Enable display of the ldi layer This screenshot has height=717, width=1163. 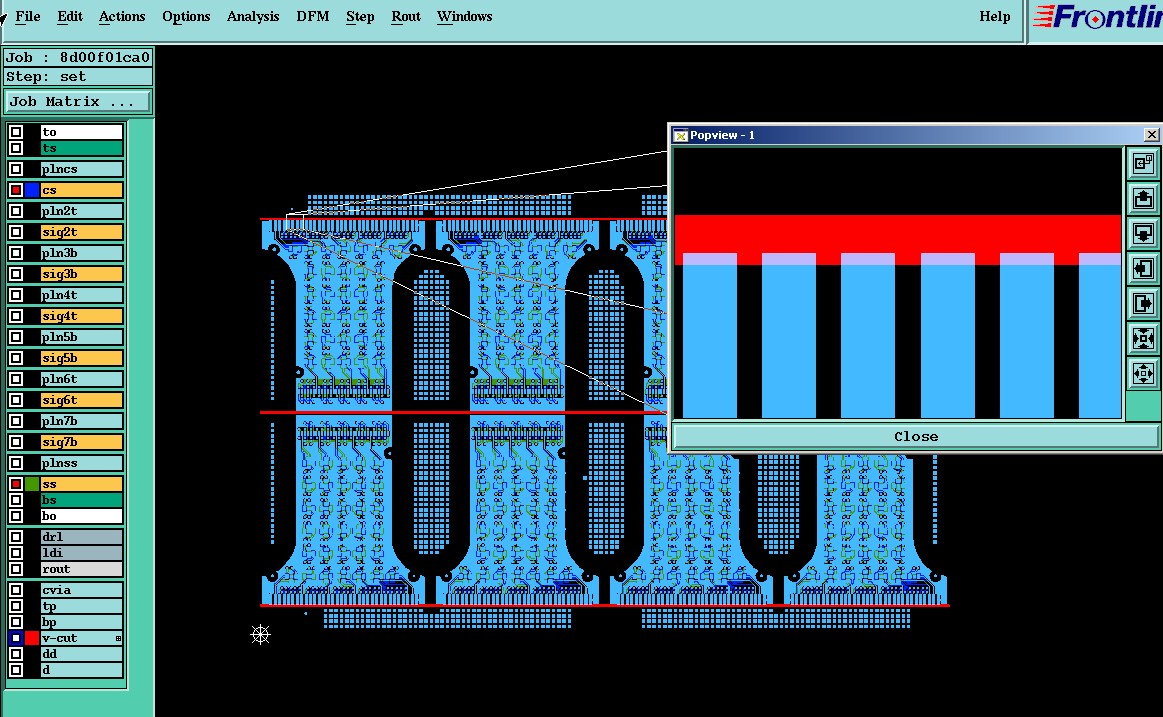point(16,552)
